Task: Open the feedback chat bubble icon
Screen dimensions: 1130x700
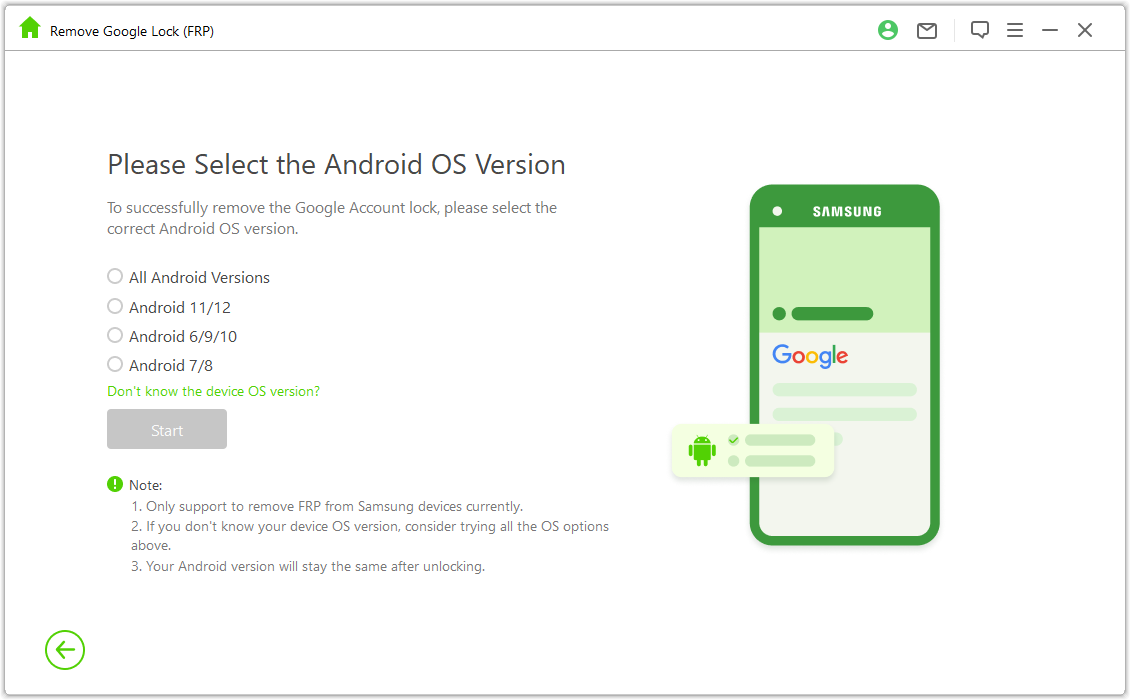Action: click(979, 30)
